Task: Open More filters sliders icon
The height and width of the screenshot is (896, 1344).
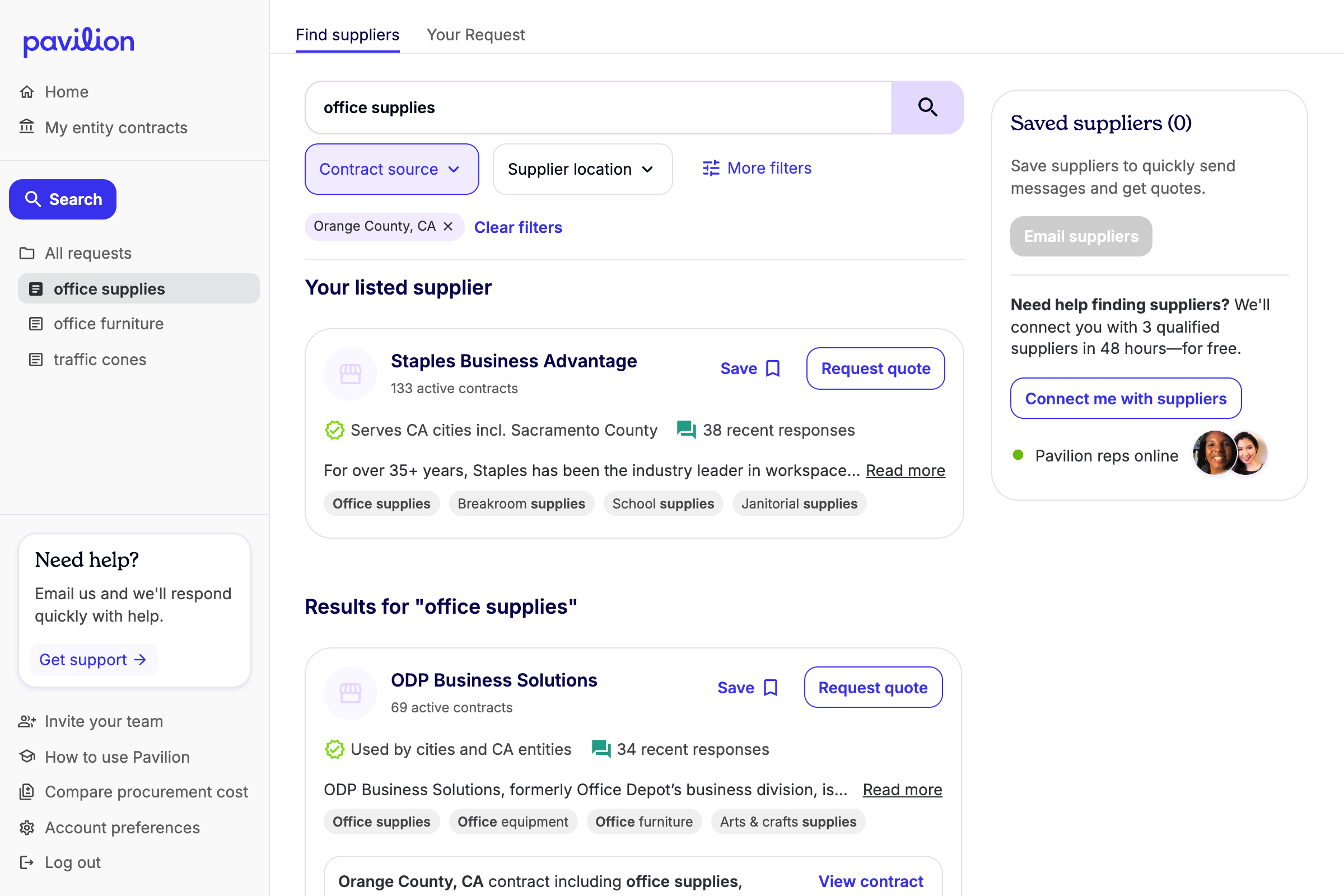Action: (711, 168)
